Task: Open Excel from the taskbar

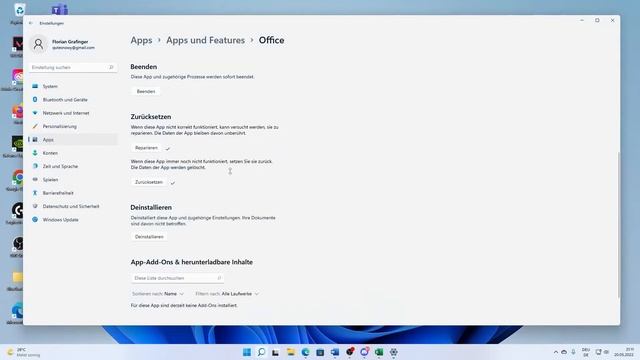Action: (379, 352)
